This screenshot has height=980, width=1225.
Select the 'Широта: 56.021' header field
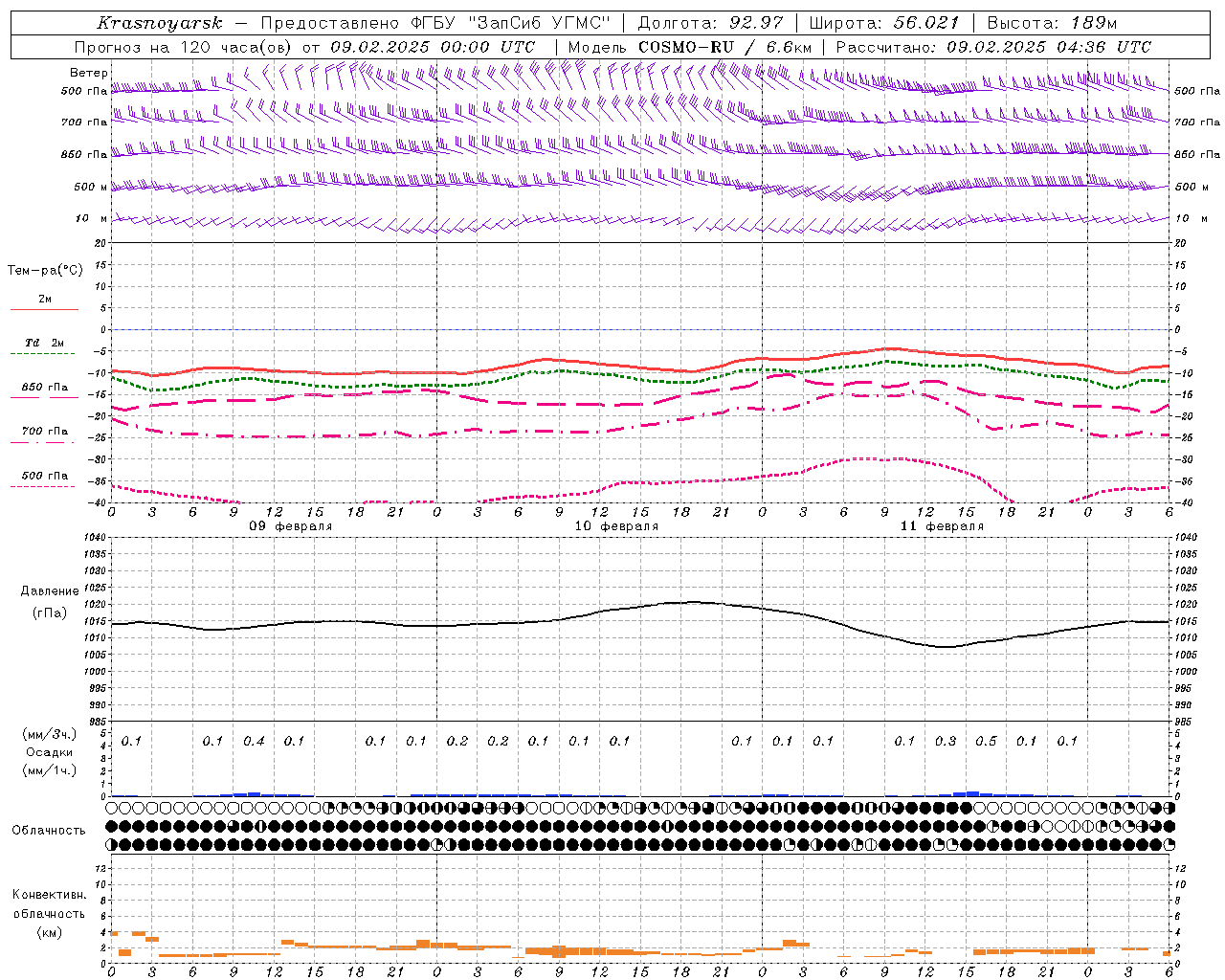pyautogui.click(x=883, y=23)
